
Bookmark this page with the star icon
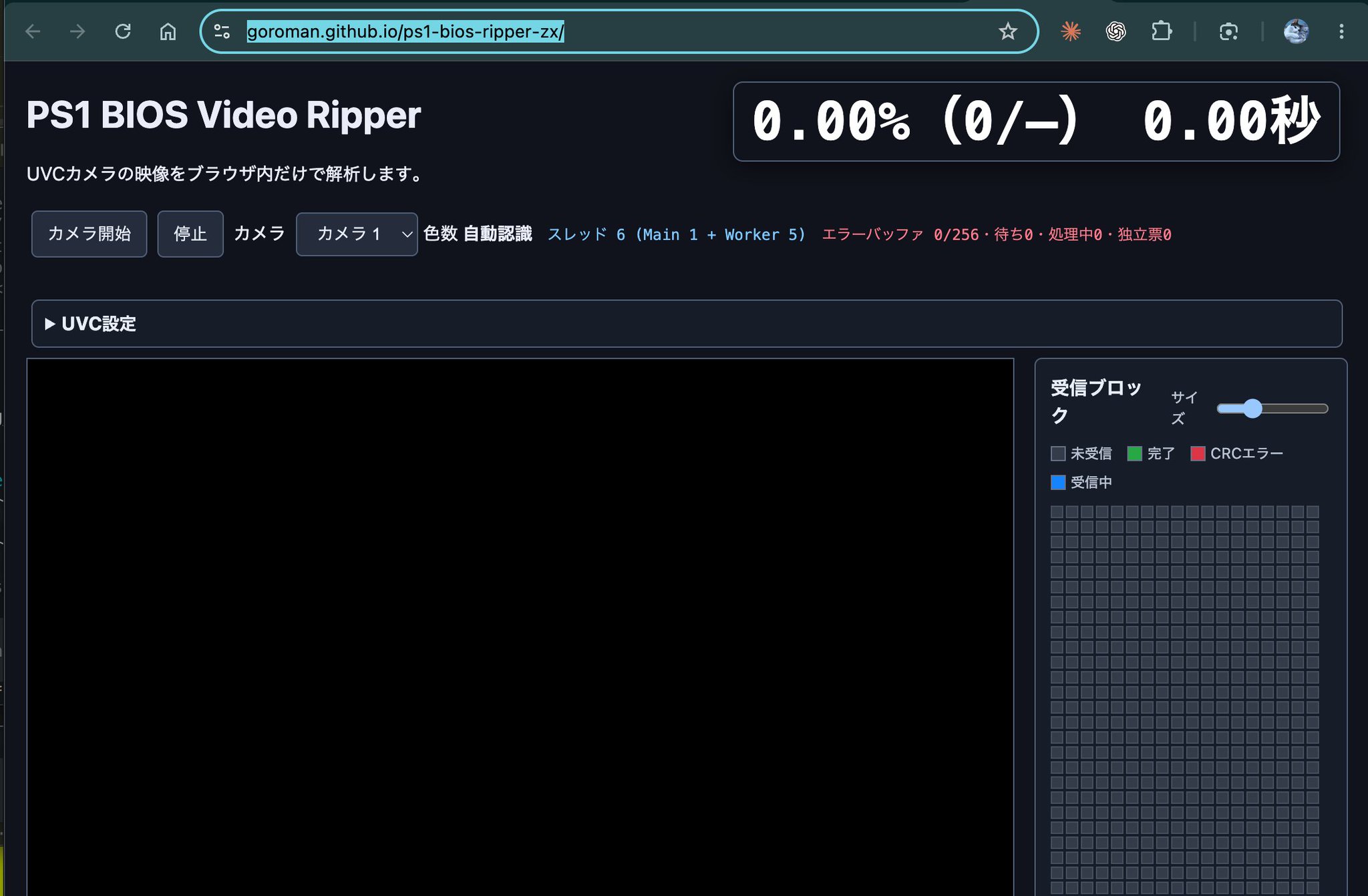[x=1008, y=31]
